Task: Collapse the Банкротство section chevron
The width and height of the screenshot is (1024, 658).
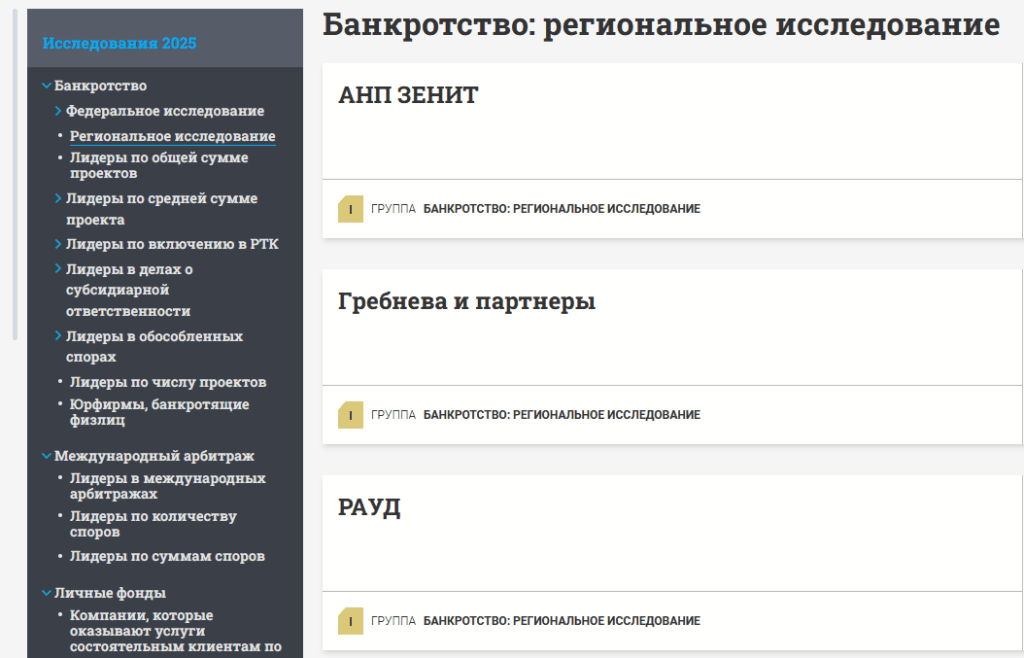Action: pyautogui.click(x=47, y=86)
